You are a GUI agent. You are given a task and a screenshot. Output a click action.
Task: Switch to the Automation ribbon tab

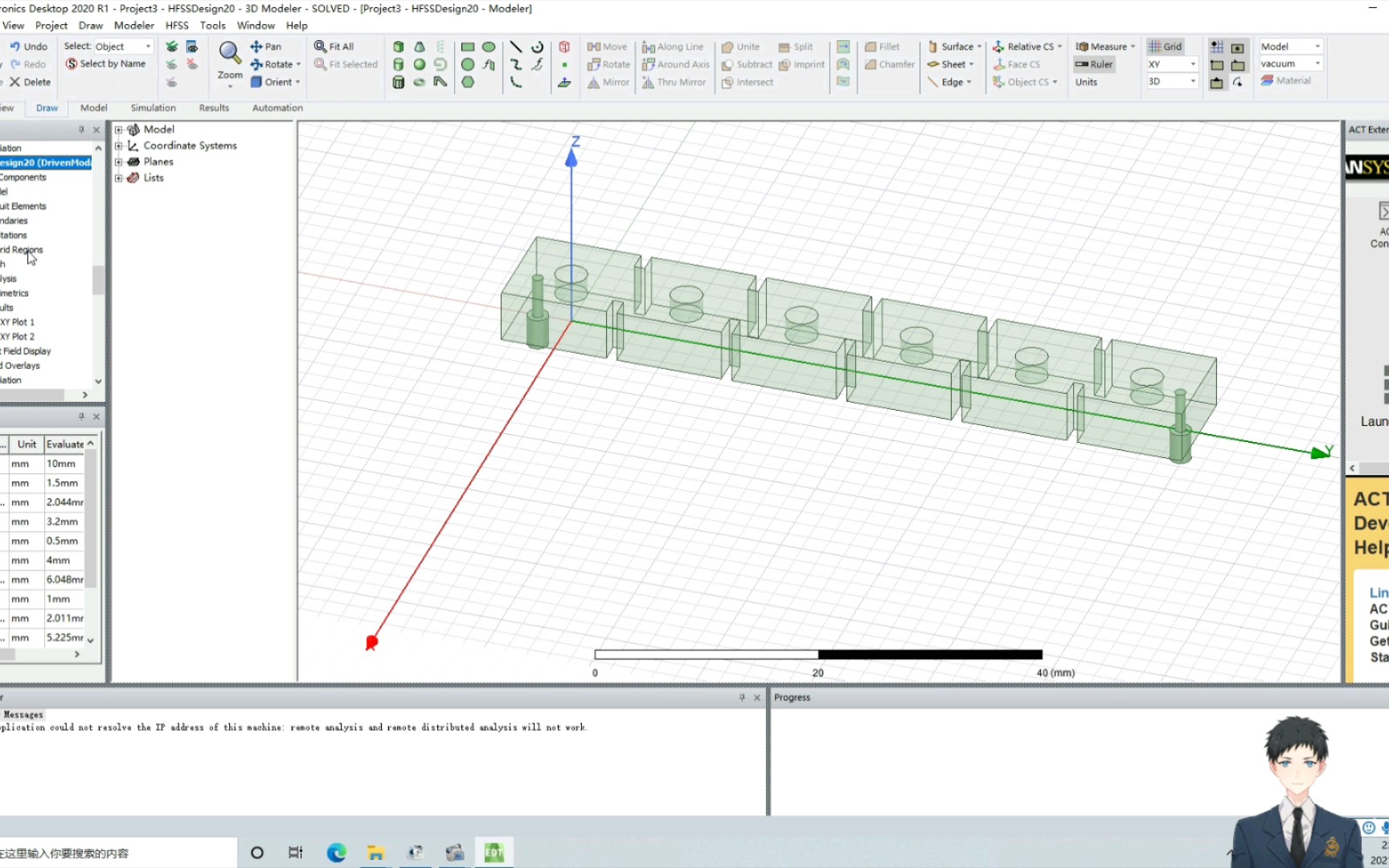(x=277, y=108)
